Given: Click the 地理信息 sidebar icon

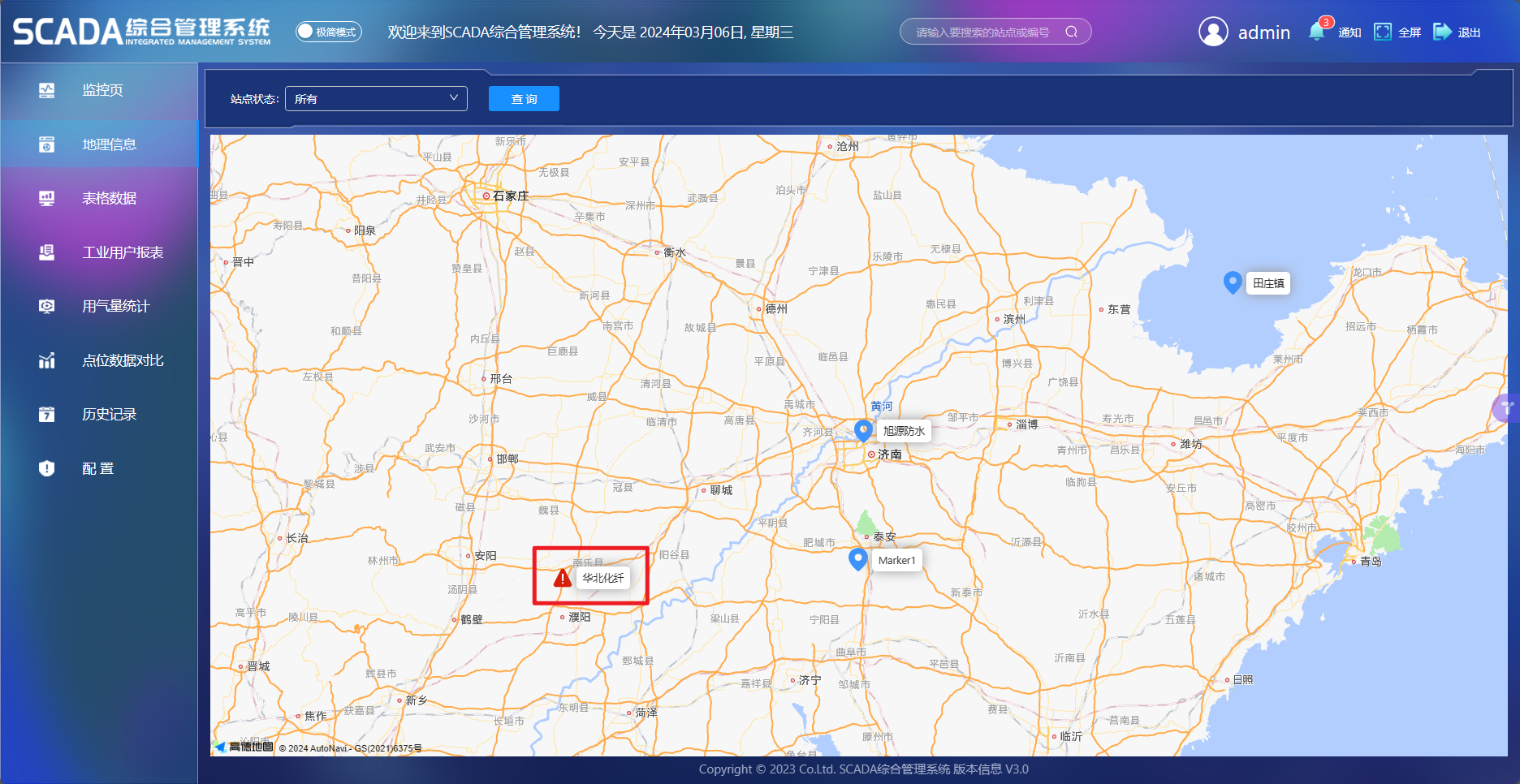Looking at the screenshot, I should pyautogui.click(x=47, y=144).
